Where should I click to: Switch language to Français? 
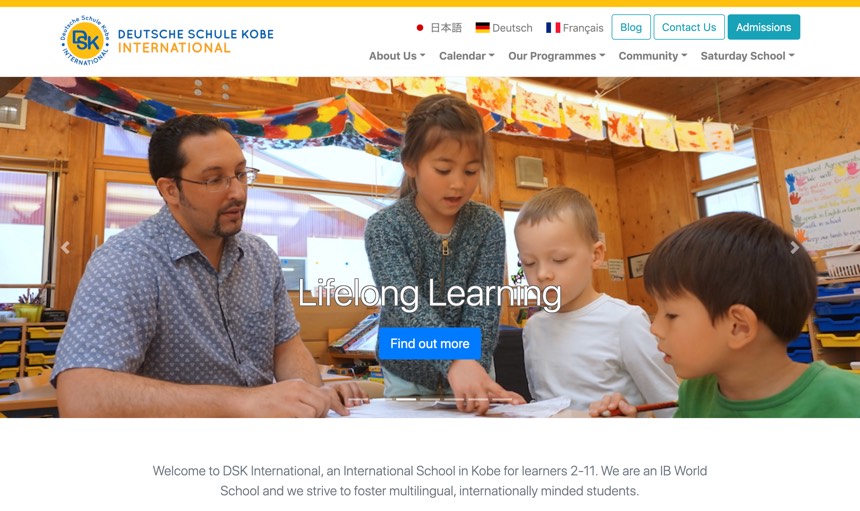pyautogui.click(x=582, y=28)
